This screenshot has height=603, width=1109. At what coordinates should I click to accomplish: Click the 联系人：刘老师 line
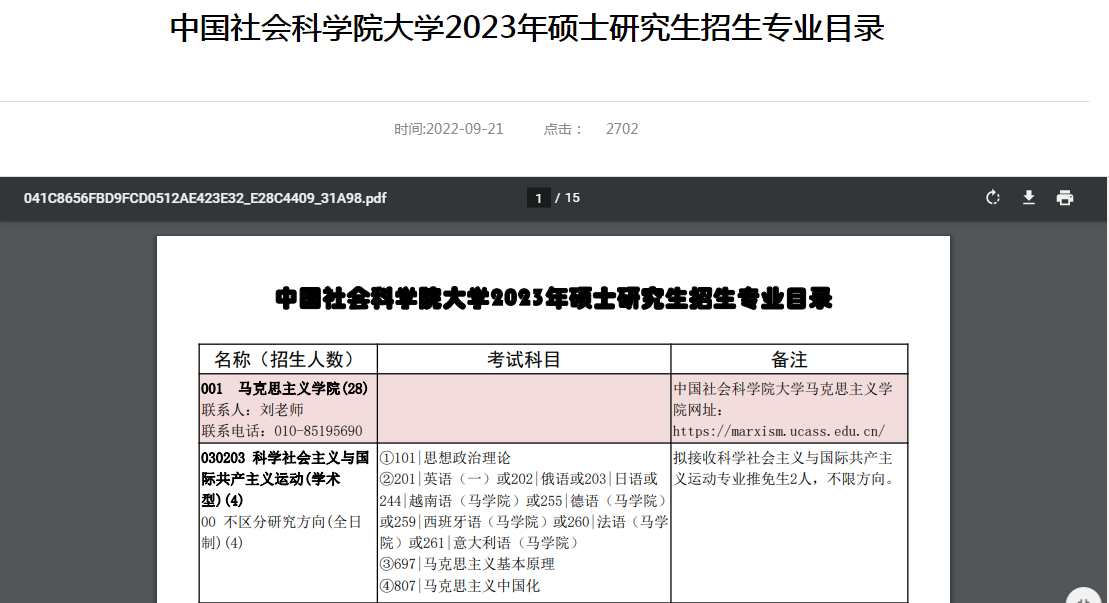coord(252,410)
